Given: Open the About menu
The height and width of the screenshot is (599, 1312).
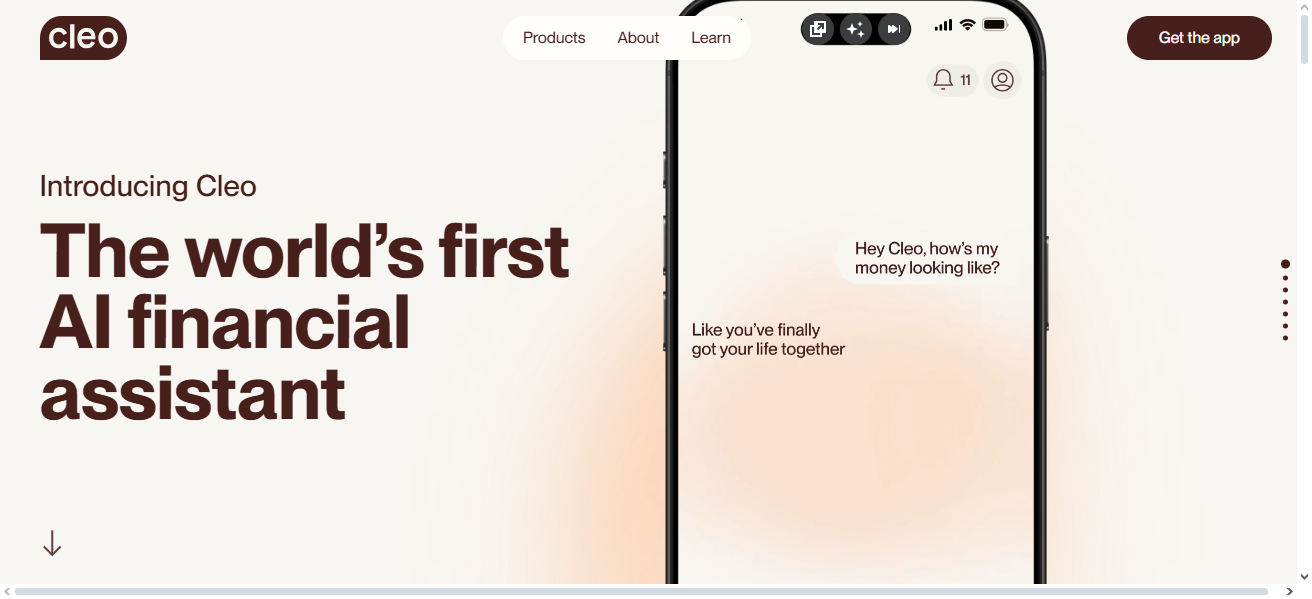Looking at the screenshot, I should [638, 38].
